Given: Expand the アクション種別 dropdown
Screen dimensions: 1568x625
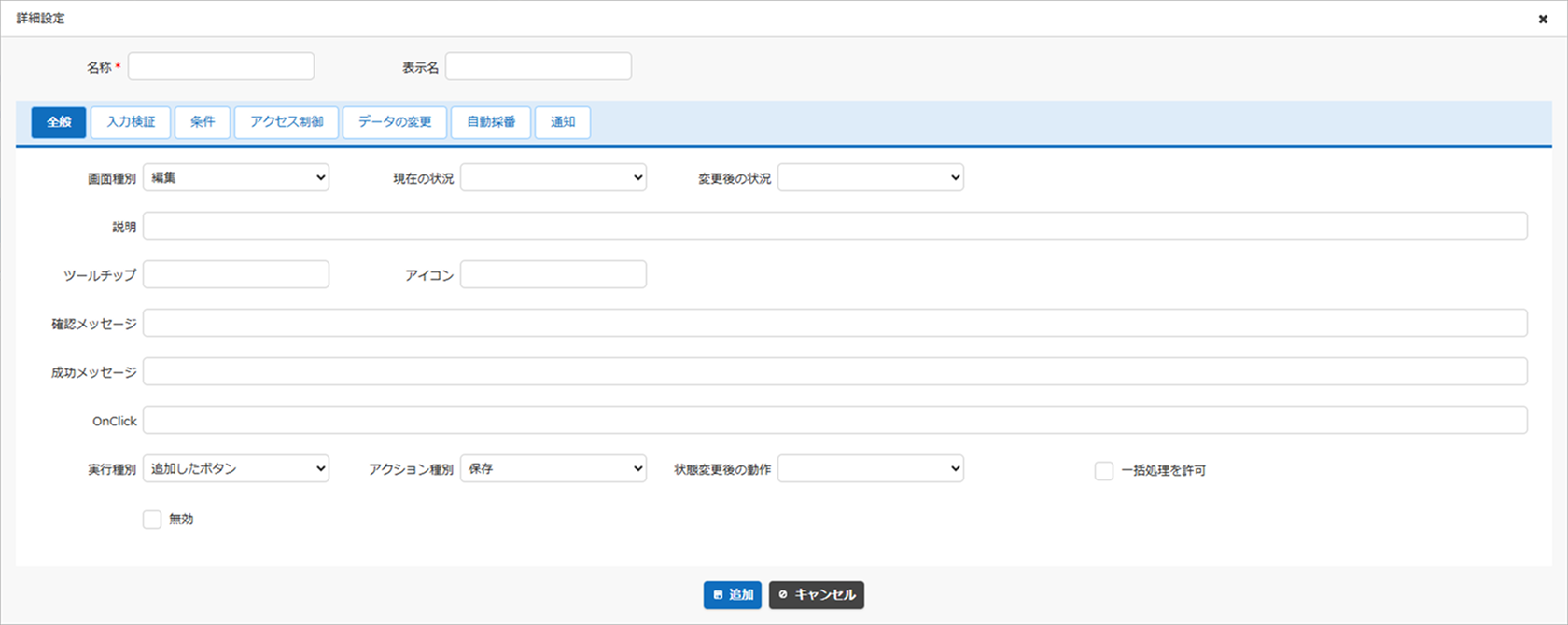Looking at the screenshot, I should click(553, 469).
